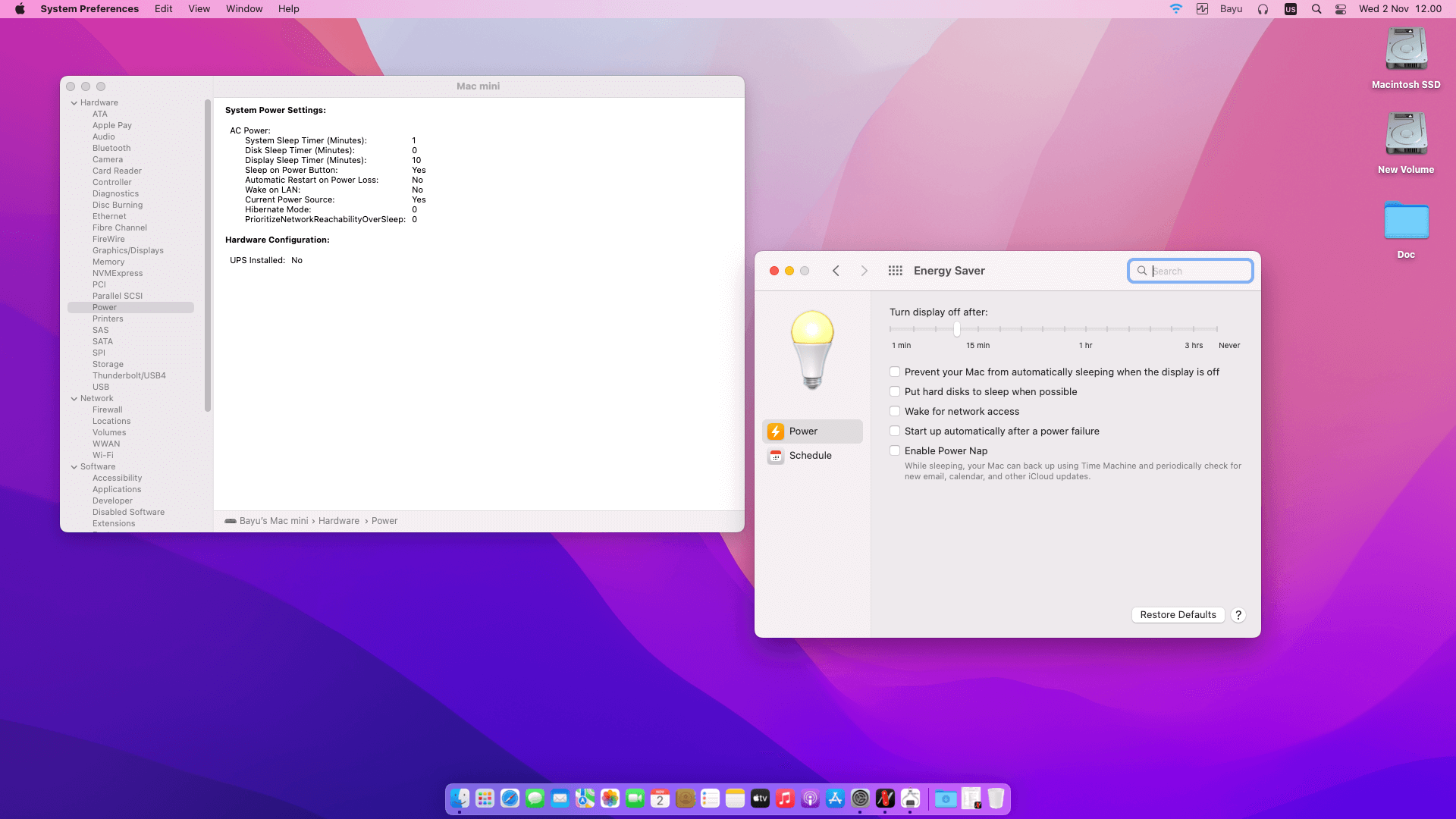Toggle Enable Power Nap checkbox
The height and width of the screenshot is (819, 1456).
click(895, 451)
